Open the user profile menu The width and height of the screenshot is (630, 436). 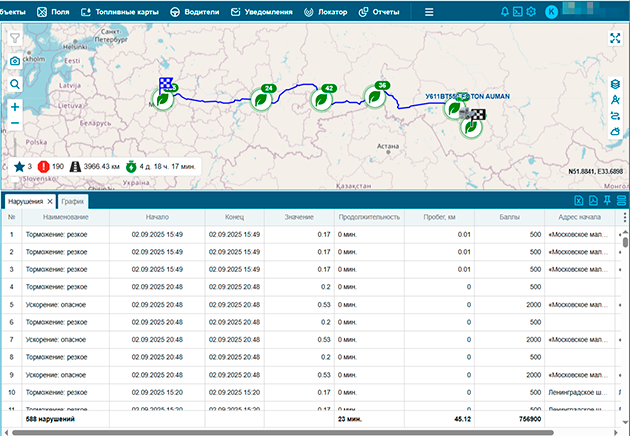click(552, 12)
